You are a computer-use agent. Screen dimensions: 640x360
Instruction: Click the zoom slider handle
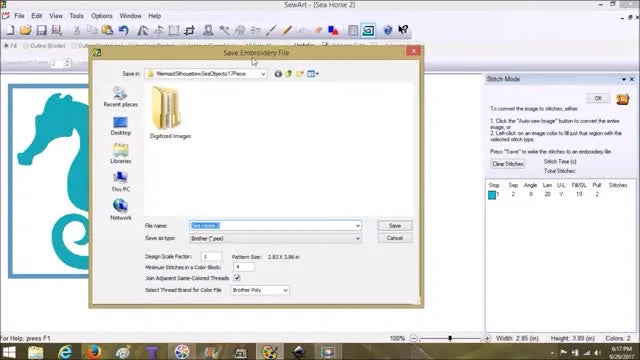(450, 338)
